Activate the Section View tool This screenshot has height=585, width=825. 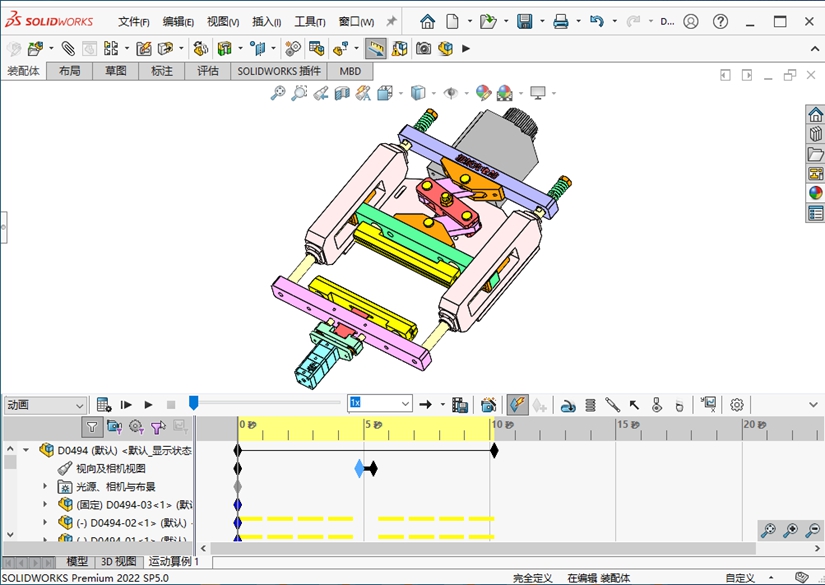(x=342, y=93)
